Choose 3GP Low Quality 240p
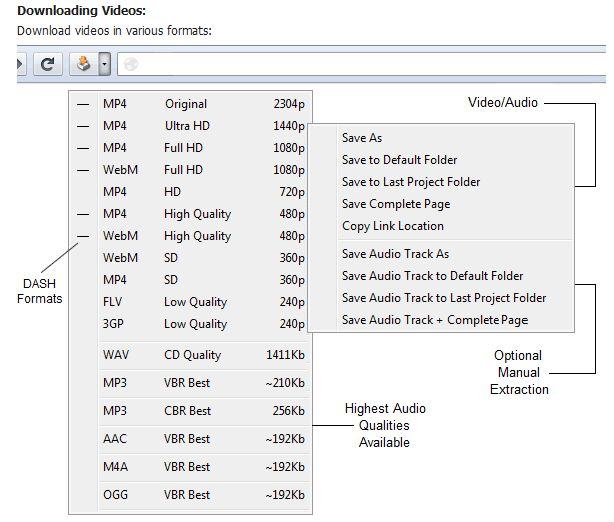The width and height of the screenshot is (614, 522). [191, 324]
